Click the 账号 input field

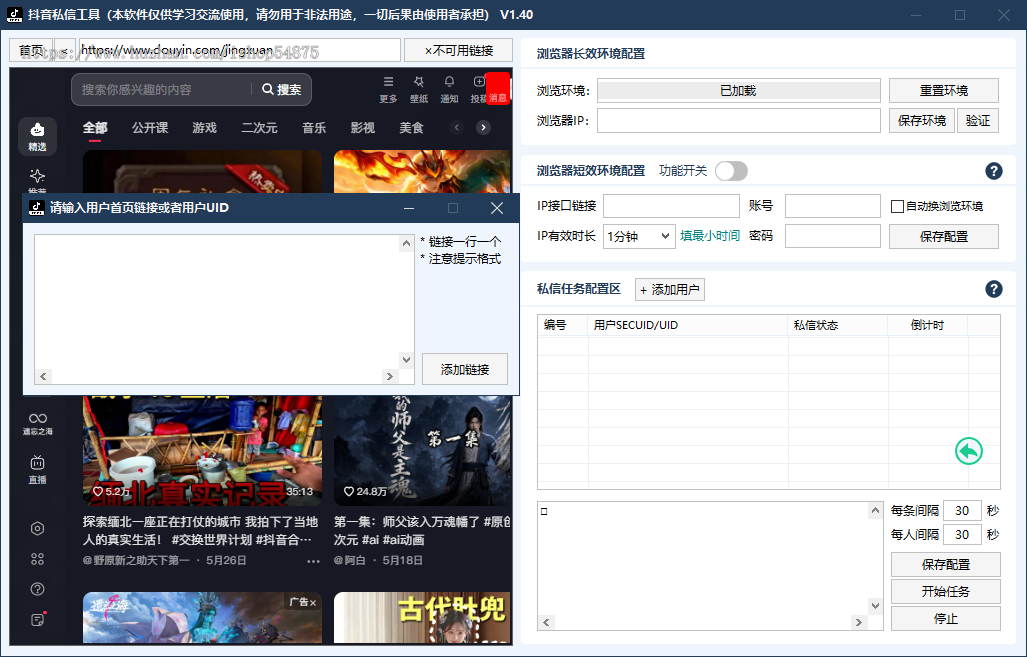[832, 206]
